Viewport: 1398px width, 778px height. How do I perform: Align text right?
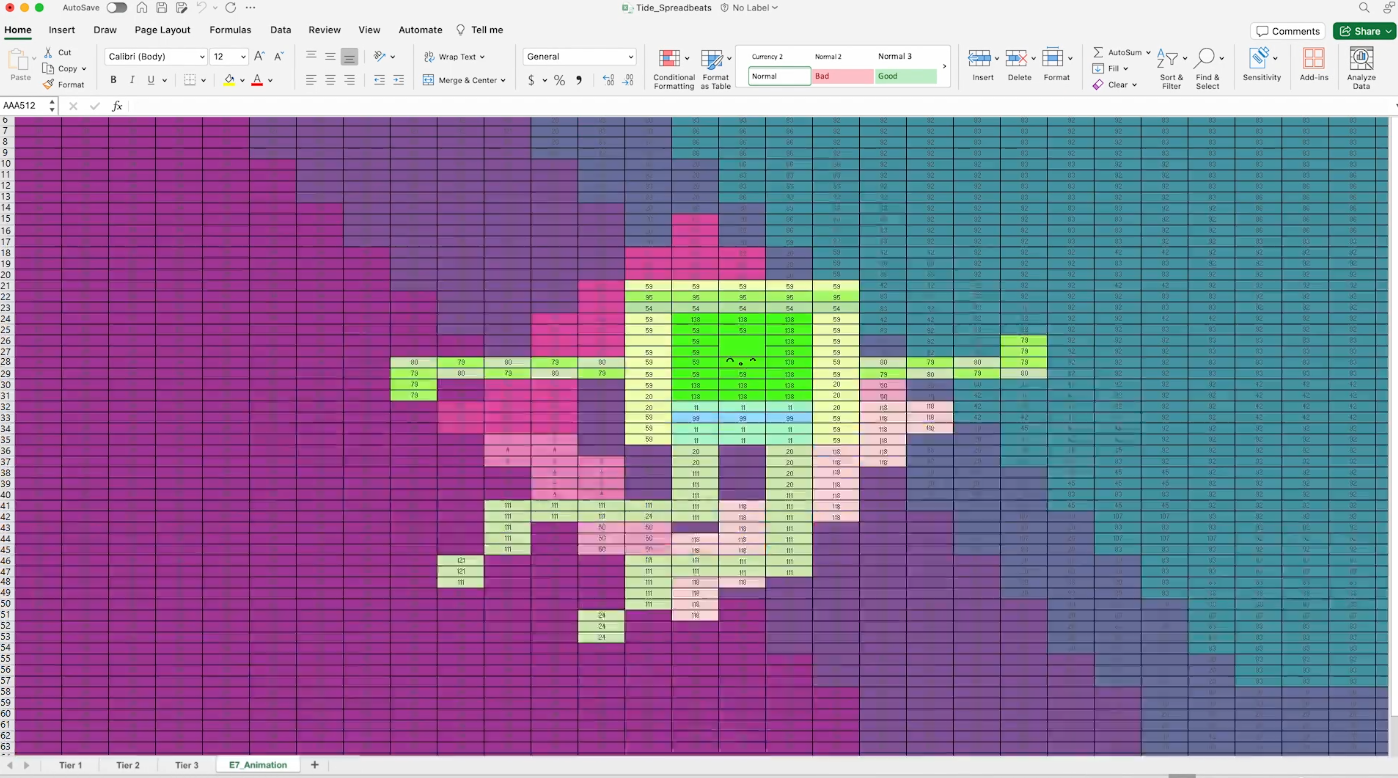pyautogui.click(x=349, y=80)
